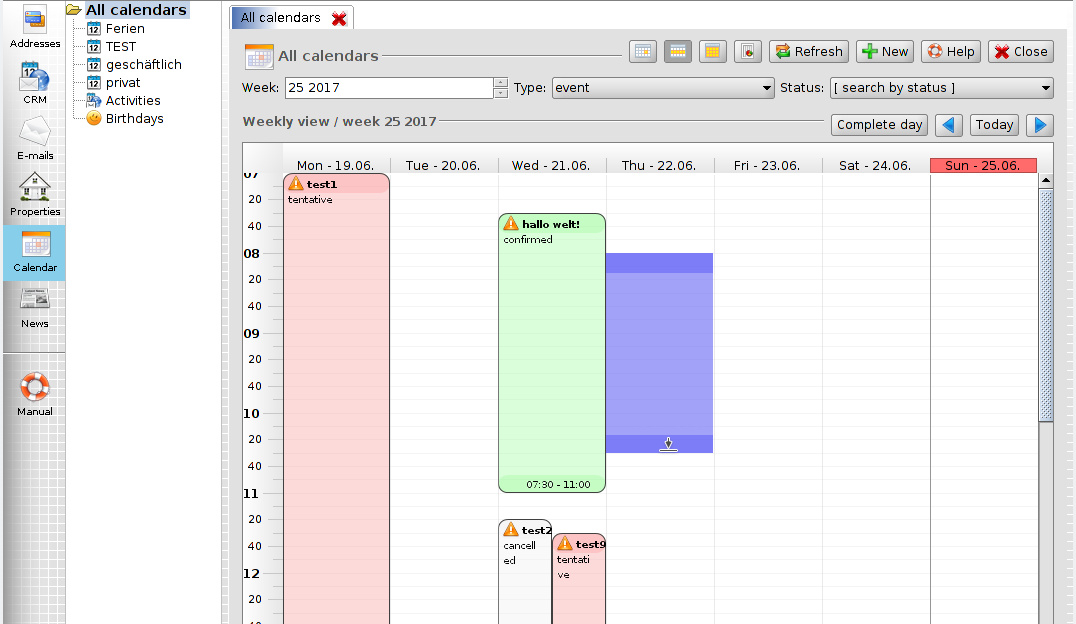This screenshot has width=1076, height=624.
Task: Click the calendar report icon button
Action: 748,52
